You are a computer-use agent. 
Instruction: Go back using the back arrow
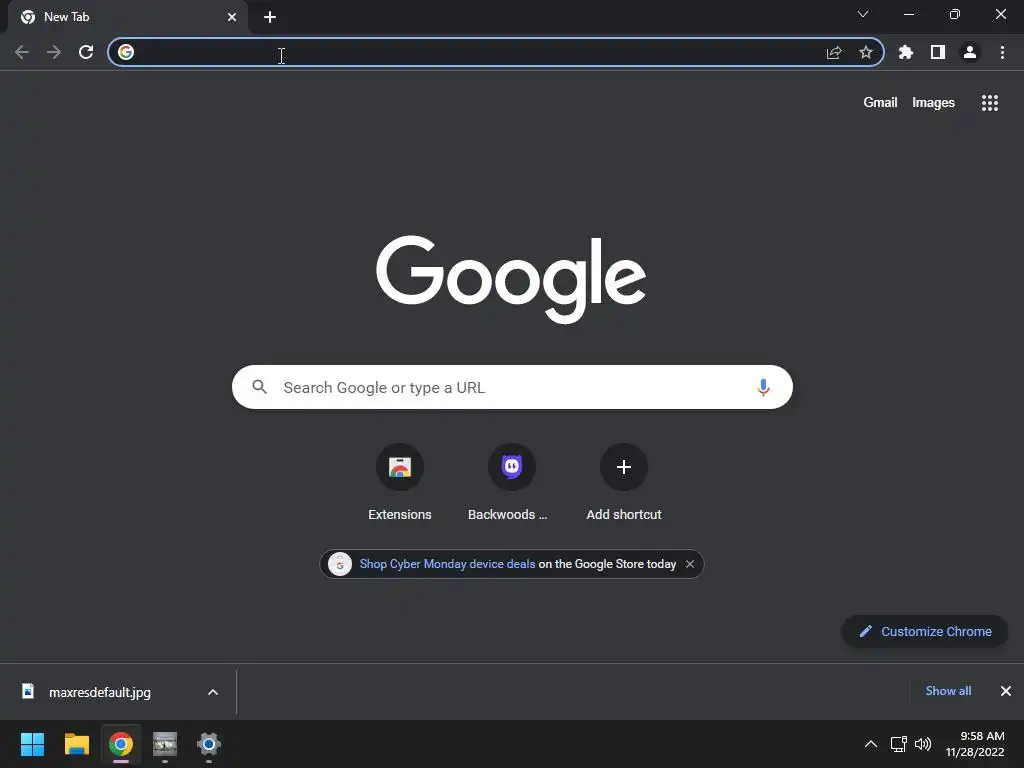(22, 52)
